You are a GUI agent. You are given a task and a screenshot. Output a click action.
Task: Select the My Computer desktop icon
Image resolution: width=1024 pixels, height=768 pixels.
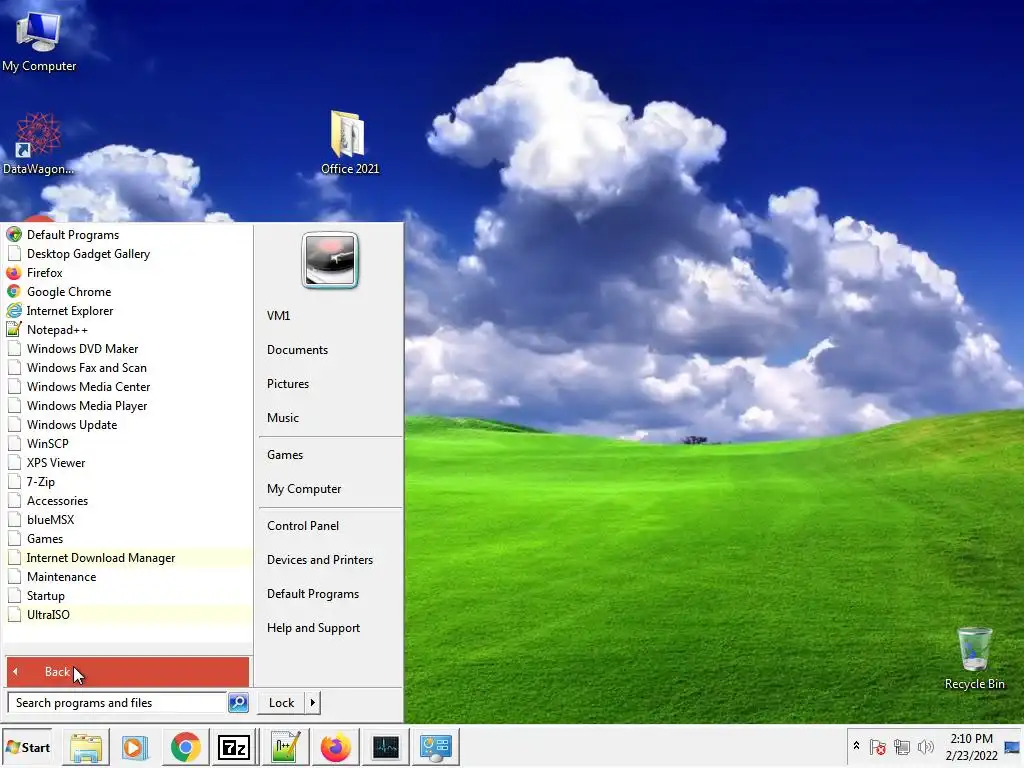39,40
